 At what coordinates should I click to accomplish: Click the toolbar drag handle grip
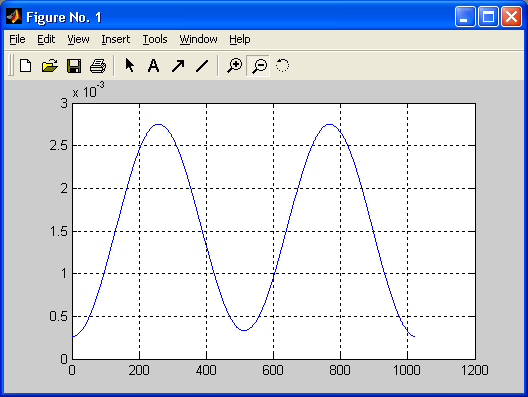11,65
